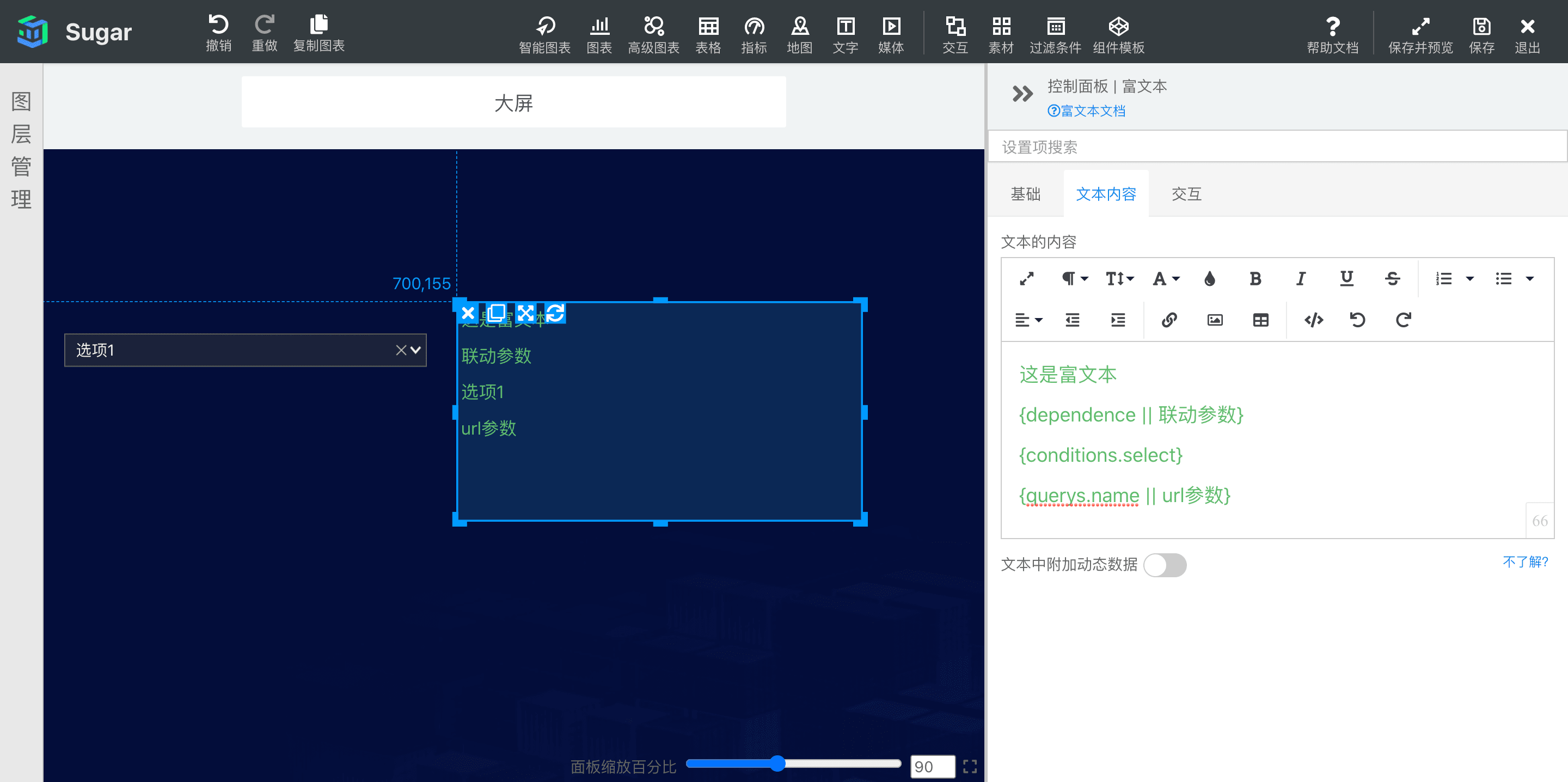The width and height of the screenshot is (1568, 782).
Task: Open the text alignment dropdown
Action: click(x=1028, y=320)
